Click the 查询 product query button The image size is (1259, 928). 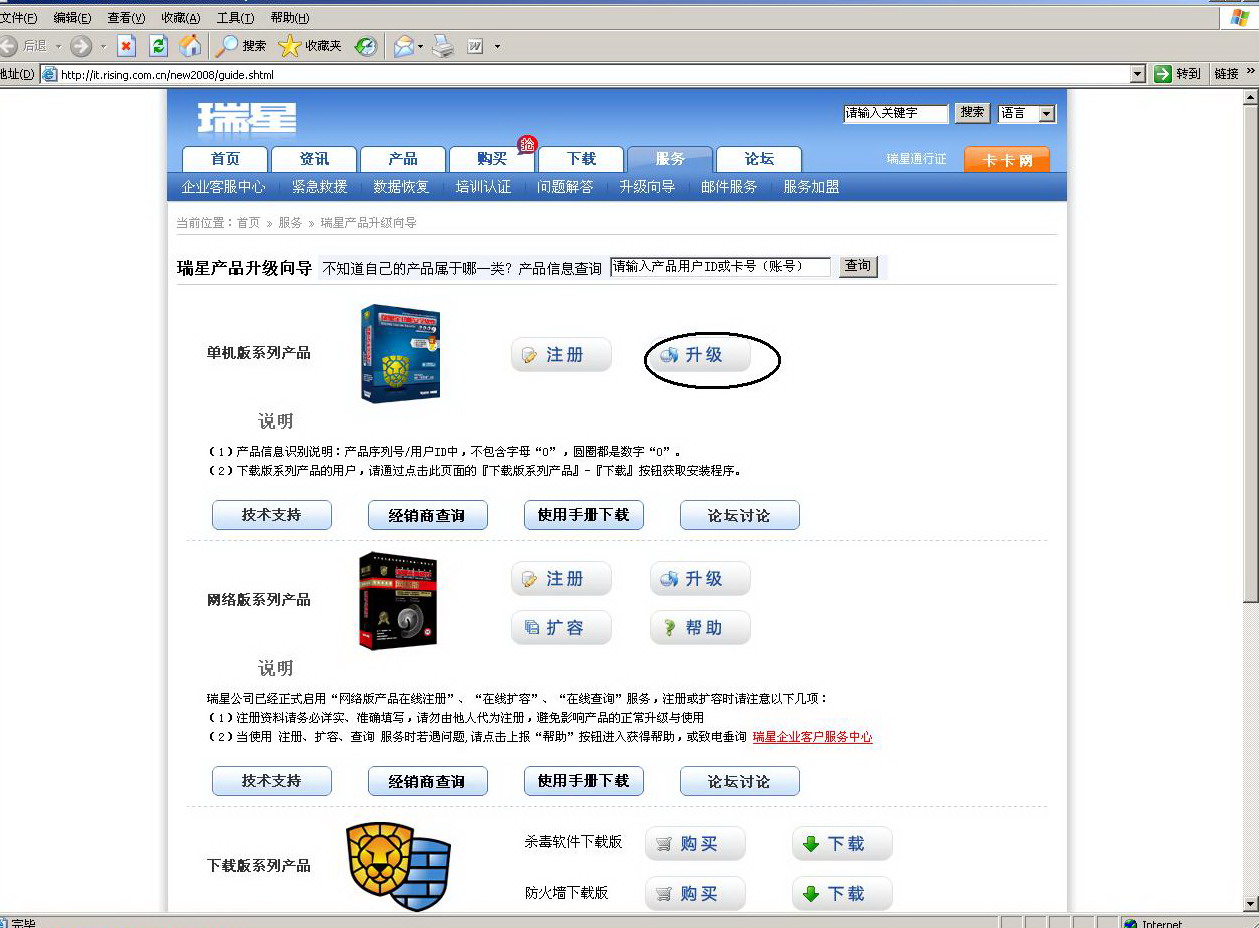coord(858,267)
